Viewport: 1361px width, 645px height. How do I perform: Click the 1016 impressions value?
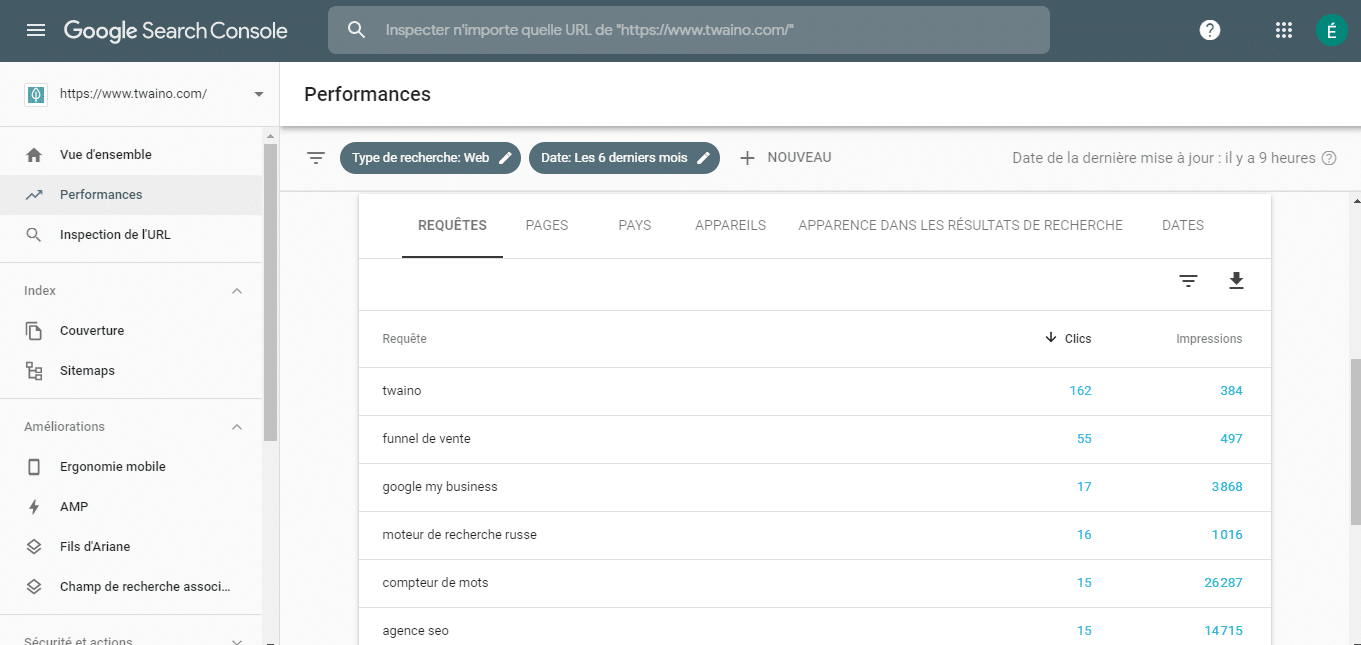coord(1226,535)
